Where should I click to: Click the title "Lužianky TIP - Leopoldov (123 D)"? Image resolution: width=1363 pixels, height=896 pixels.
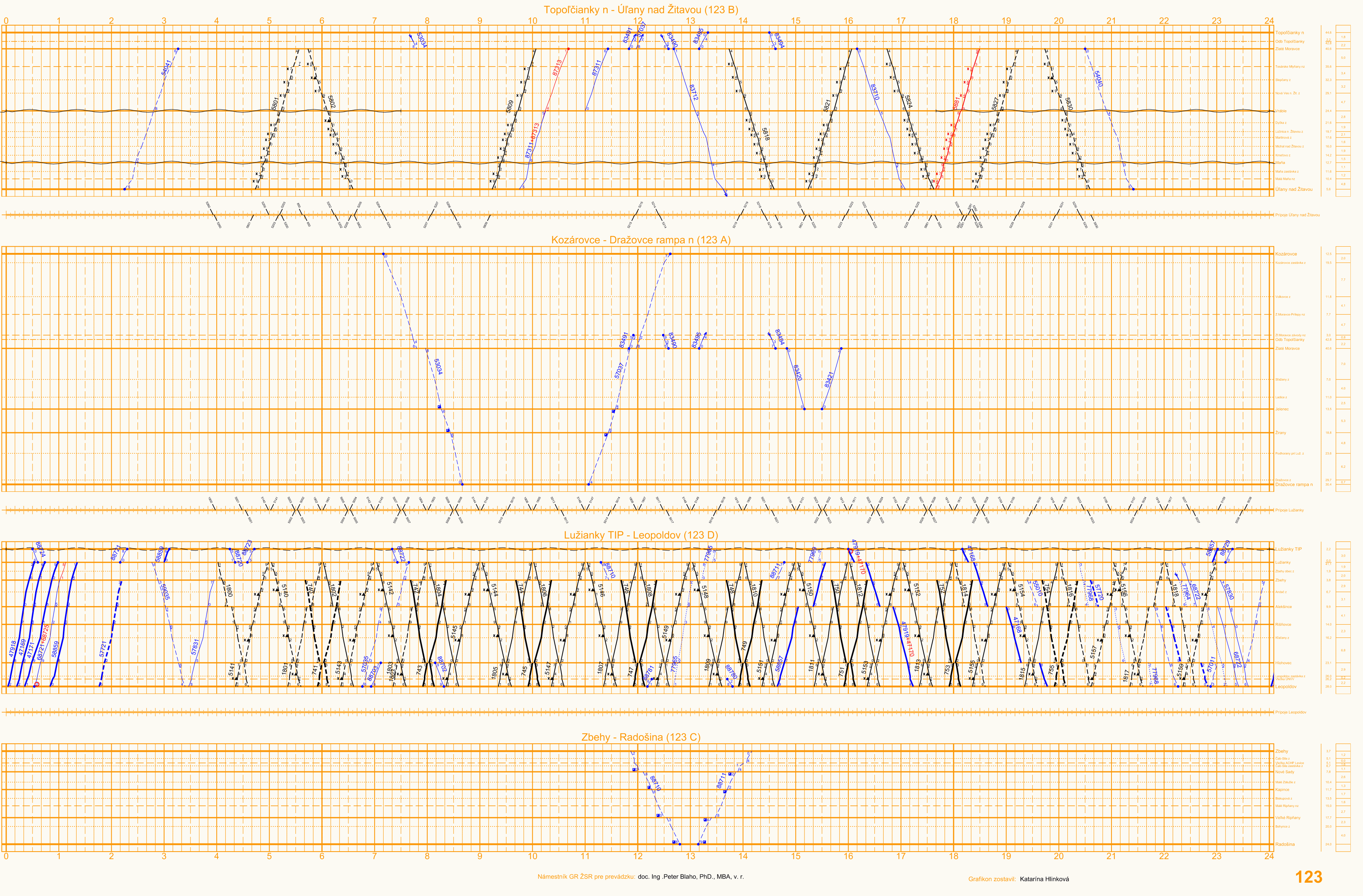click(640, 535)
